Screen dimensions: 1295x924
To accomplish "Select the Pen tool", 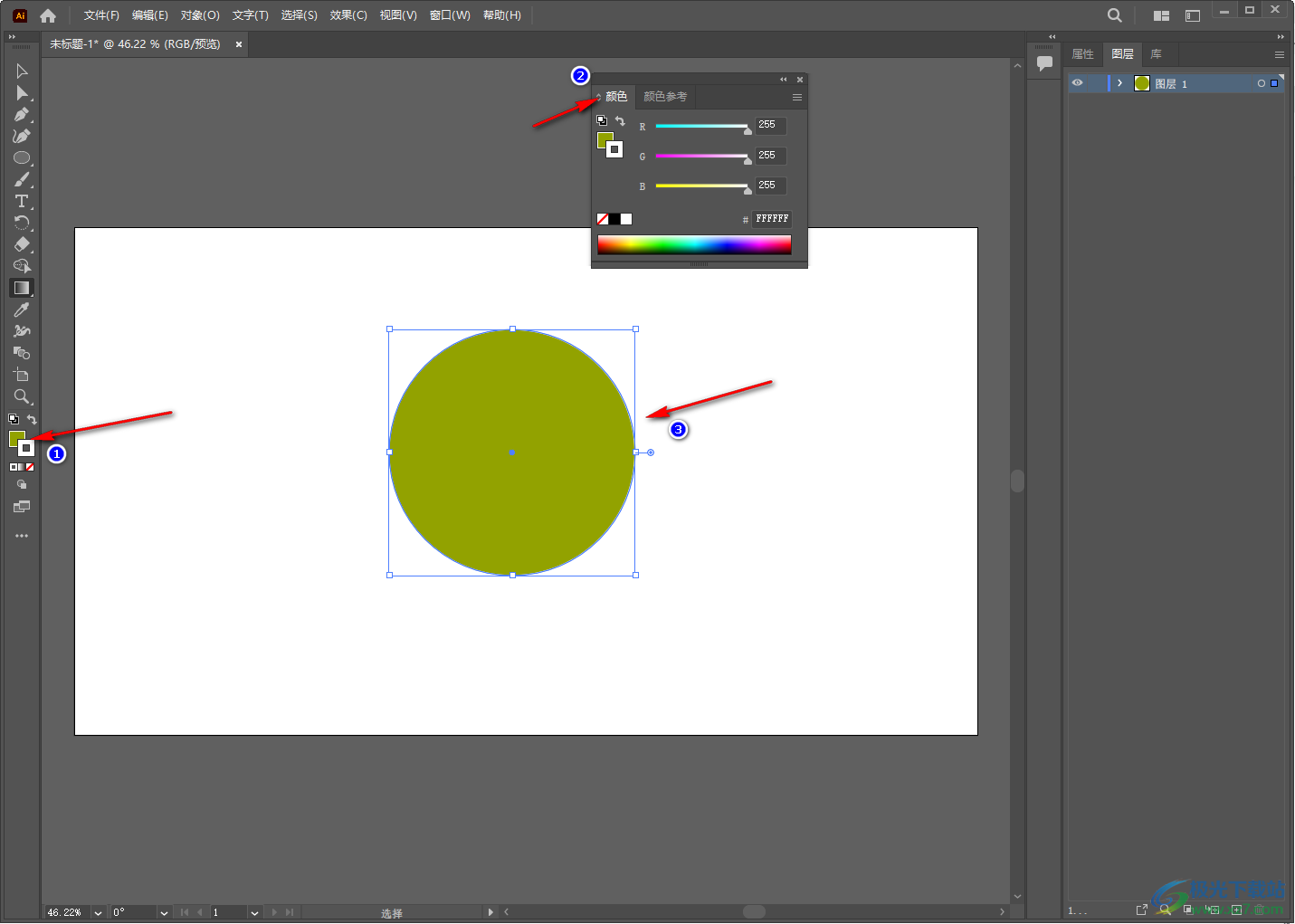I will pos(22,114).
